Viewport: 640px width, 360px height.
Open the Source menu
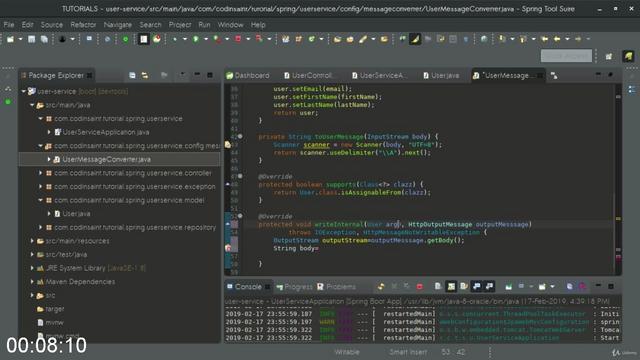click(x=52, y=25)
